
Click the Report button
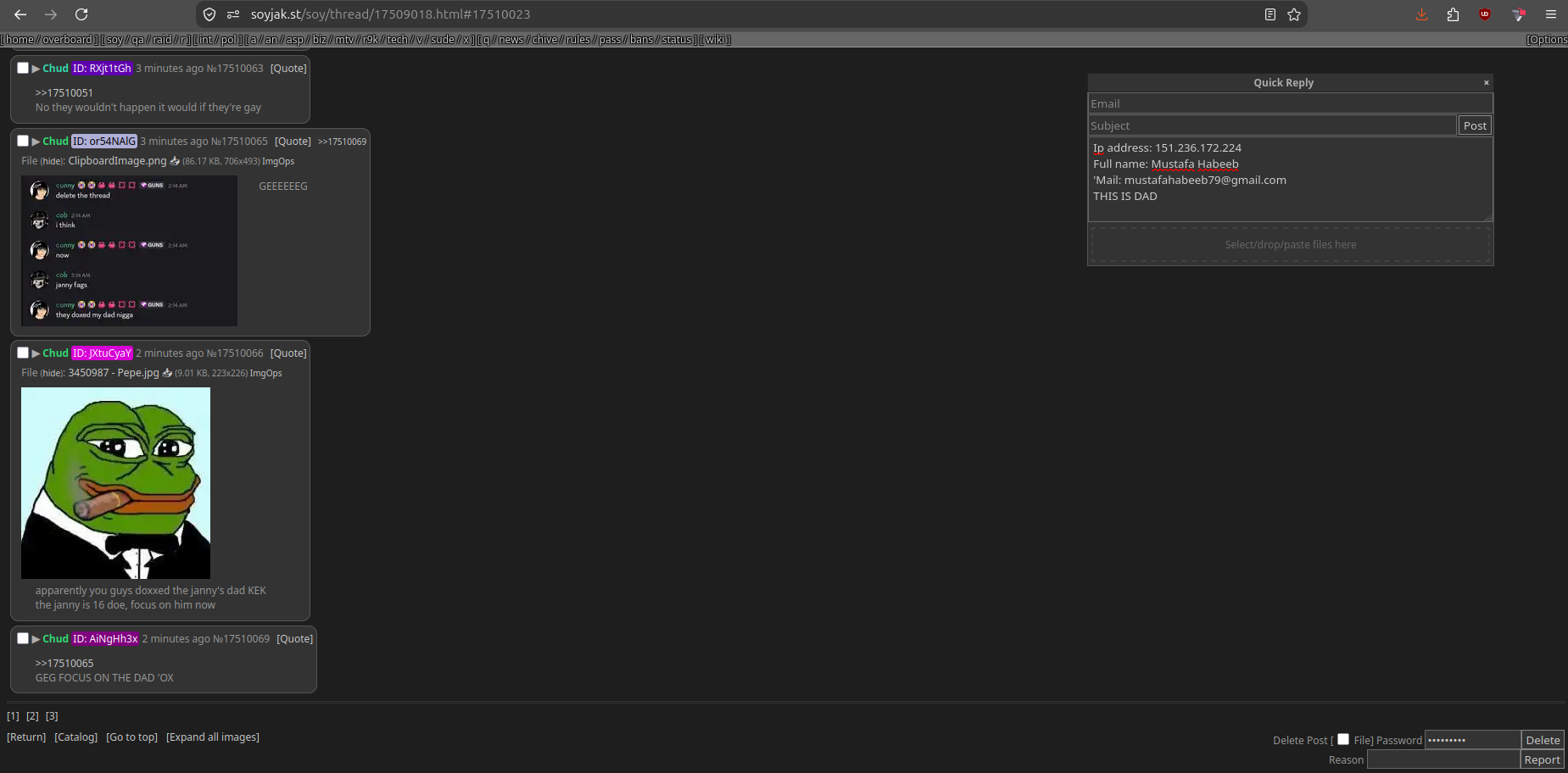click(1542, 760)
